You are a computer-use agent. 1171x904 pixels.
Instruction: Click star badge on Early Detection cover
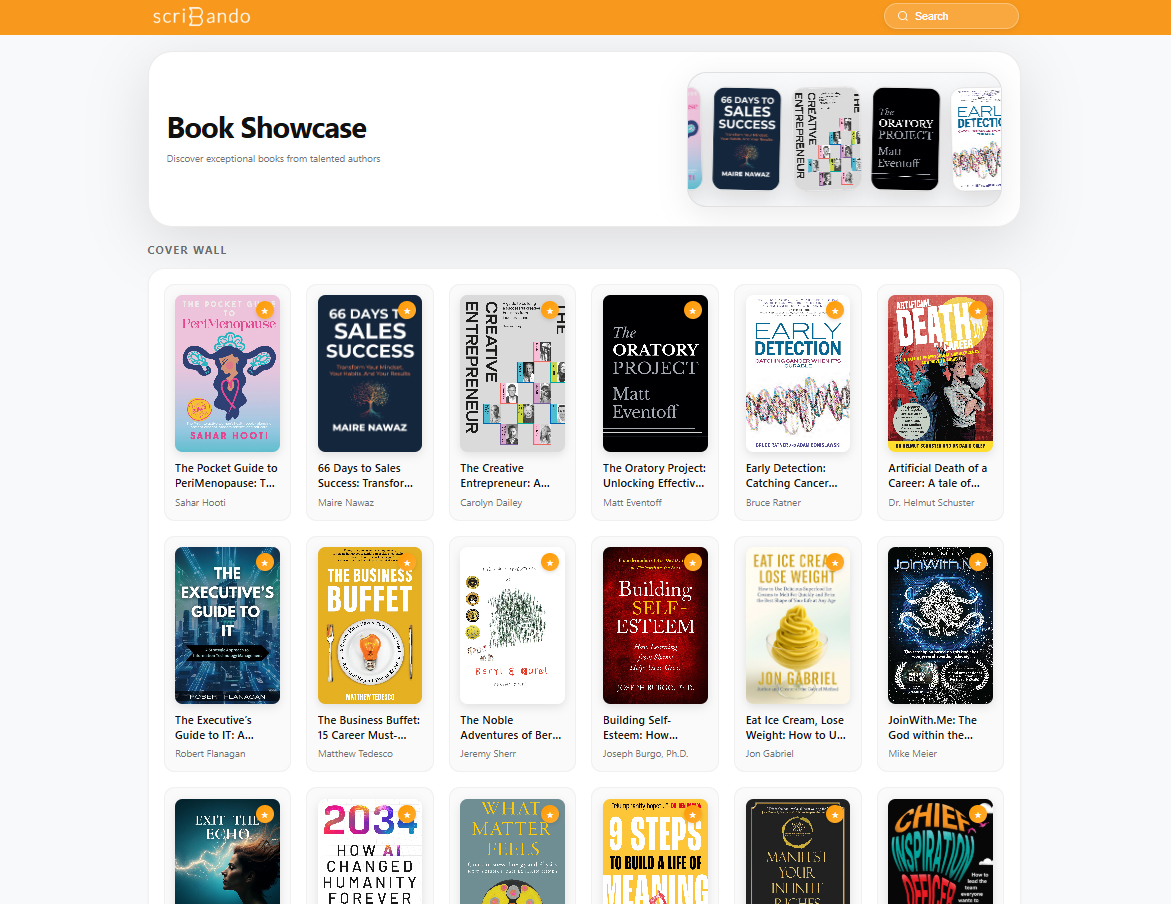pyautogui.click(x=835, y=309)
